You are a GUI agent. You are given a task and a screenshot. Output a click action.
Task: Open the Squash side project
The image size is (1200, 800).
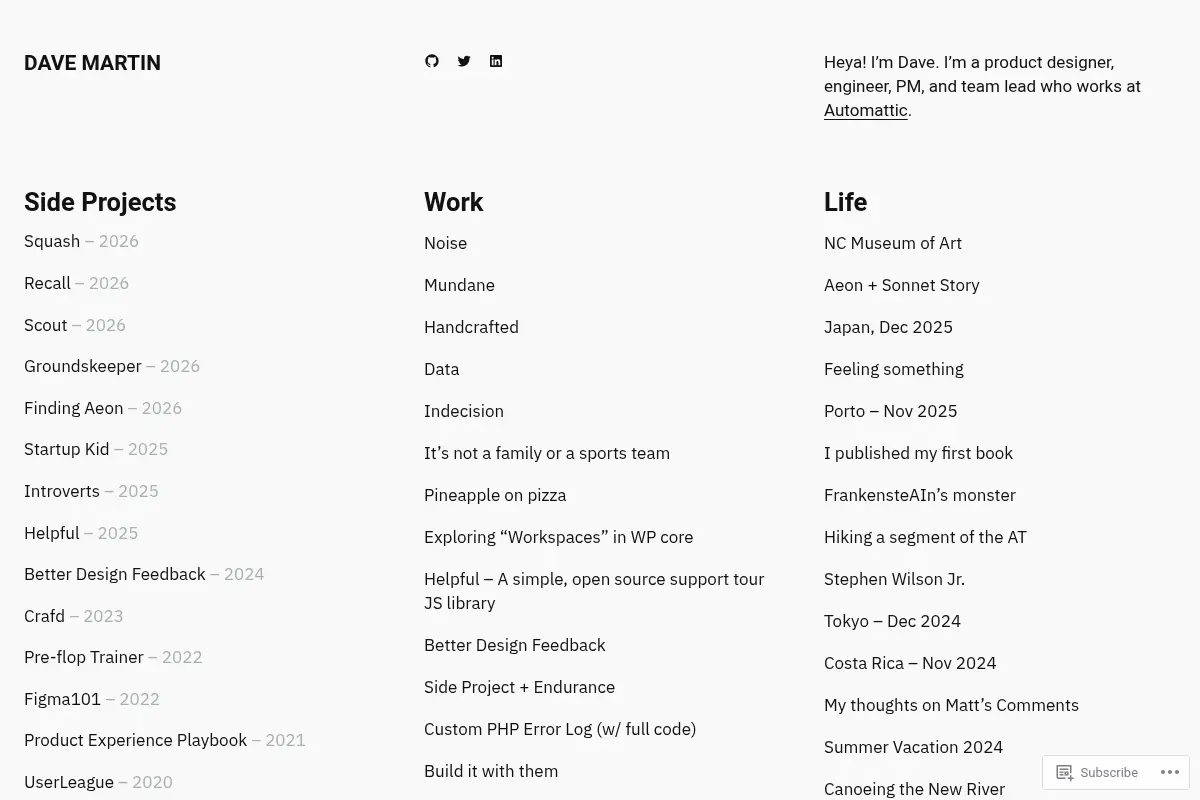(x=52, y=241)
